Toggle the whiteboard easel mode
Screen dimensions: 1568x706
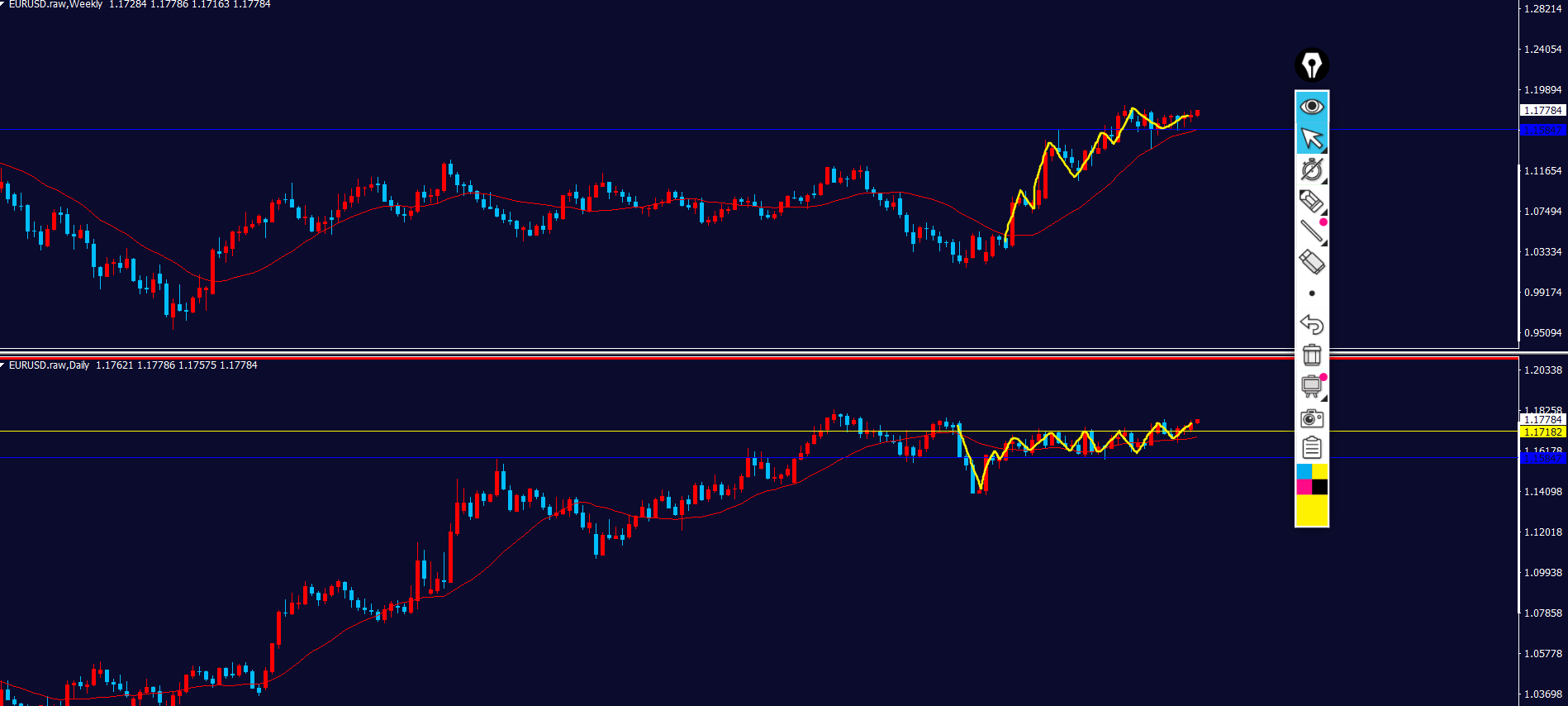click(x=1311, y=386)
